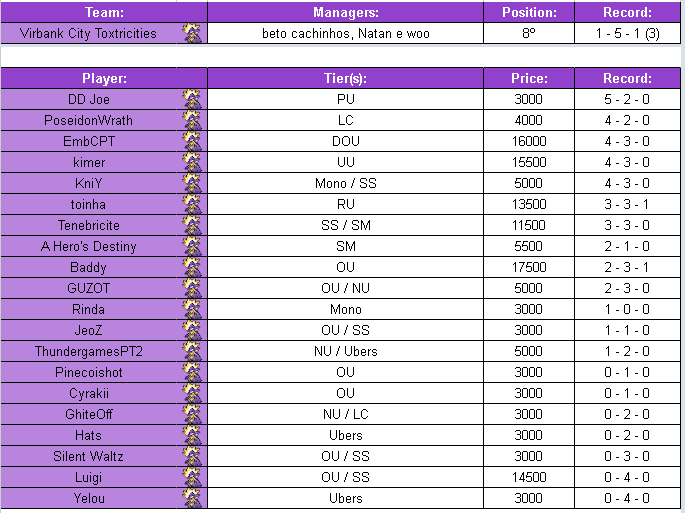Click the team icon next to toinha
Image resolution: width=685 pixels, height=513 pixels.
click(x=192, y=204)
